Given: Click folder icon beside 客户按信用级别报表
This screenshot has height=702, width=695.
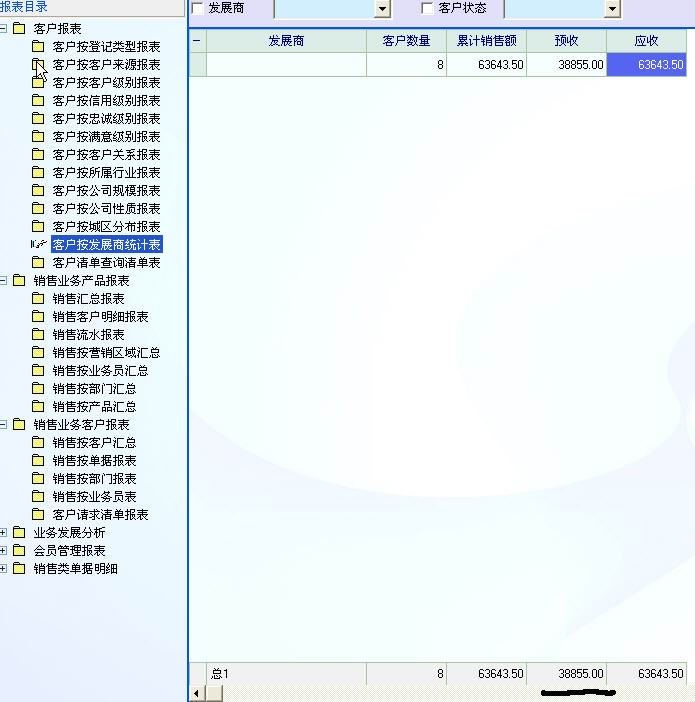Looking at the screenshot, I should [38, 101].
